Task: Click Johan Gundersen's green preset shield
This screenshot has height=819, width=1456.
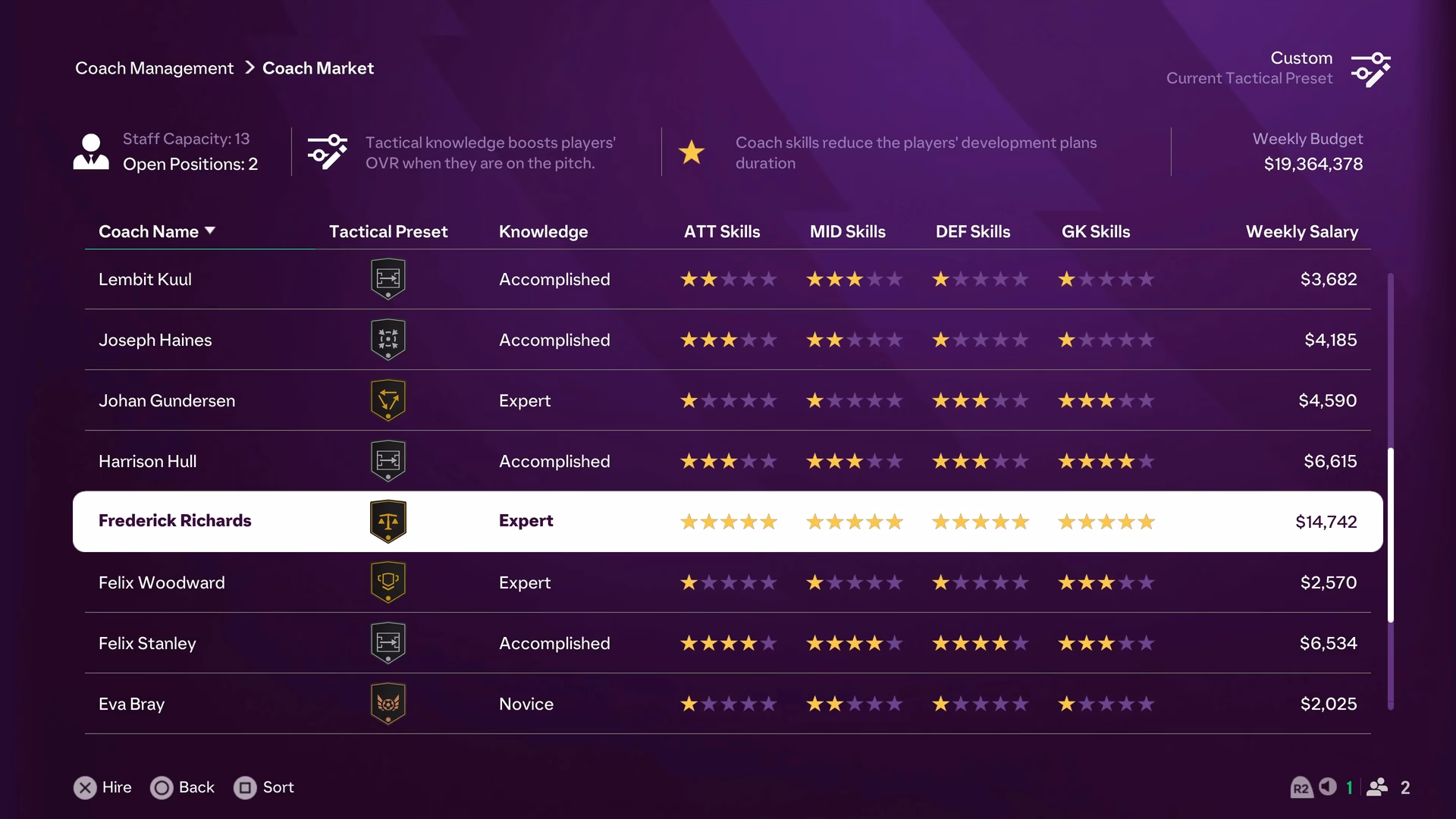Action: [x=388, y=400]
